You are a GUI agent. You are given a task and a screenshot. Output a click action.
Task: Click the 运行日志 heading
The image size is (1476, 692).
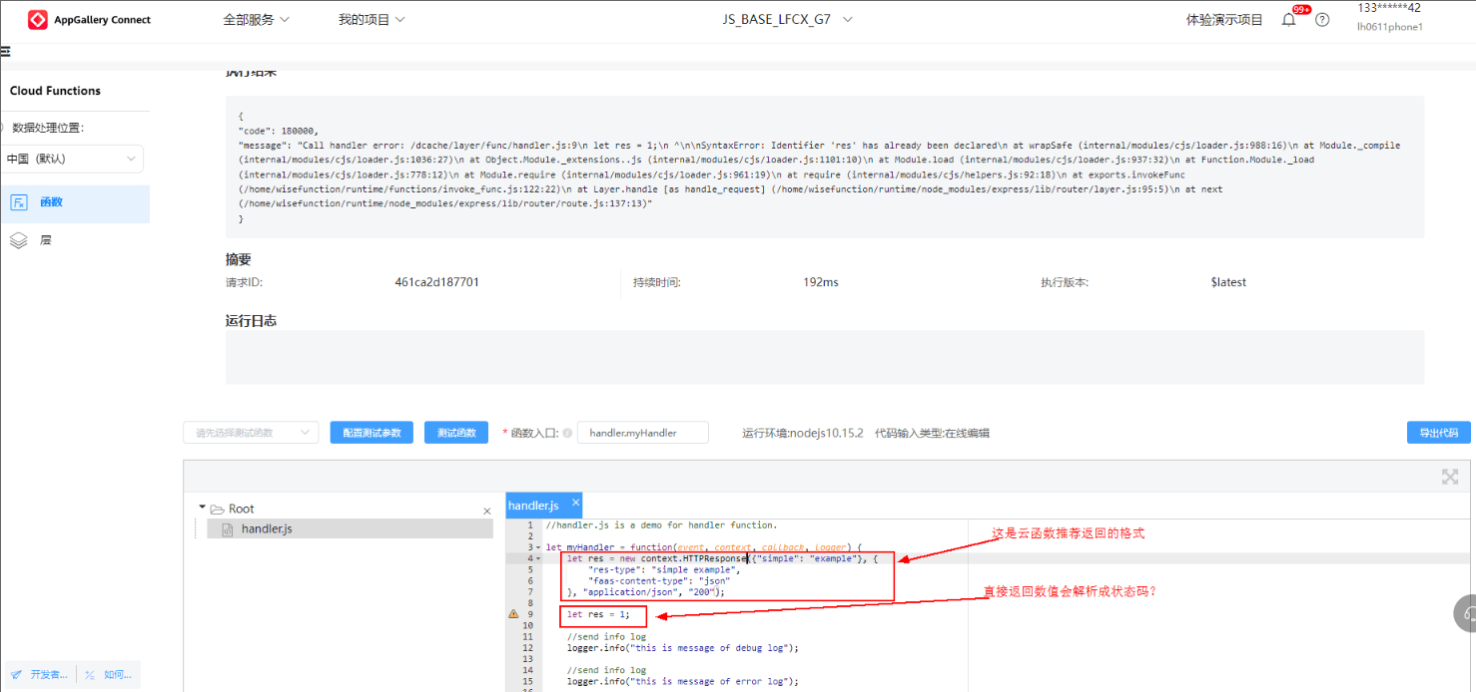[251, 321]
